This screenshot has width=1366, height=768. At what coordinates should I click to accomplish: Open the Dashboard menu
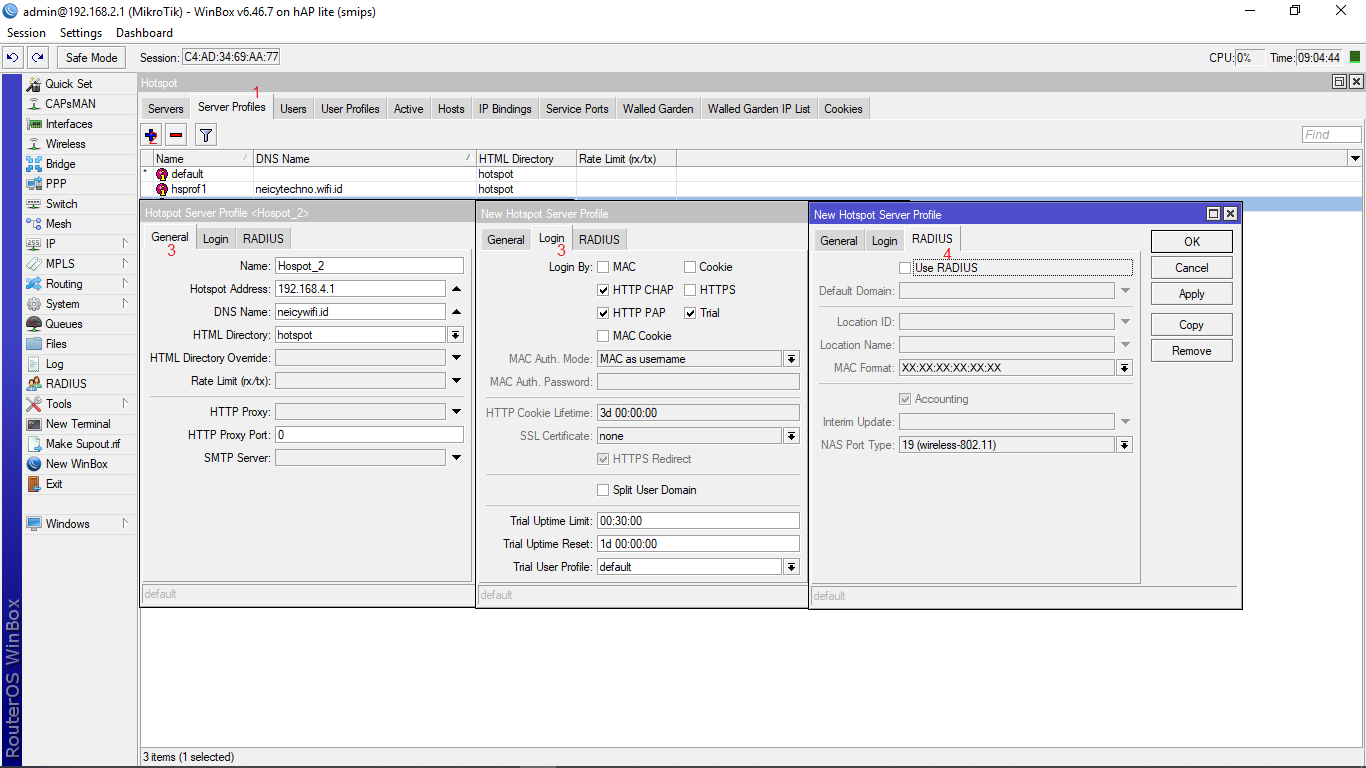coord(144,33)
